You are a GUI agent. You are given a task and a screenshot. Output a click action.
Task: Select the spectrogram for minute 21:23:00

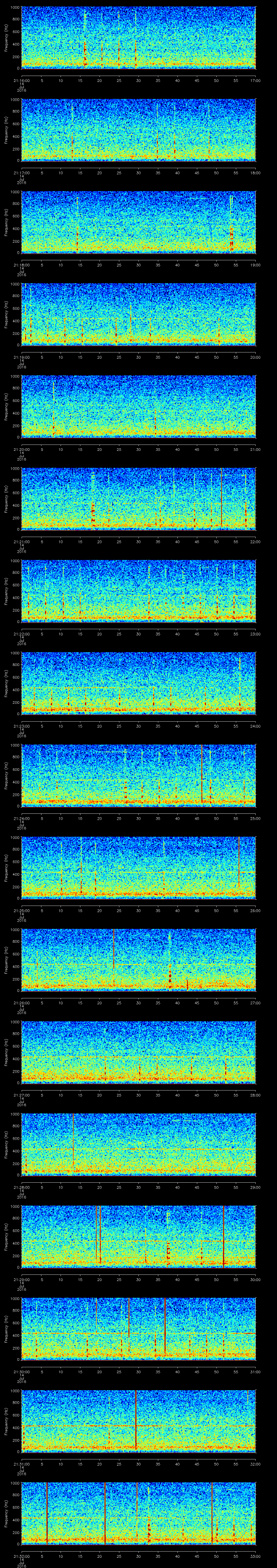coord(138,683)
